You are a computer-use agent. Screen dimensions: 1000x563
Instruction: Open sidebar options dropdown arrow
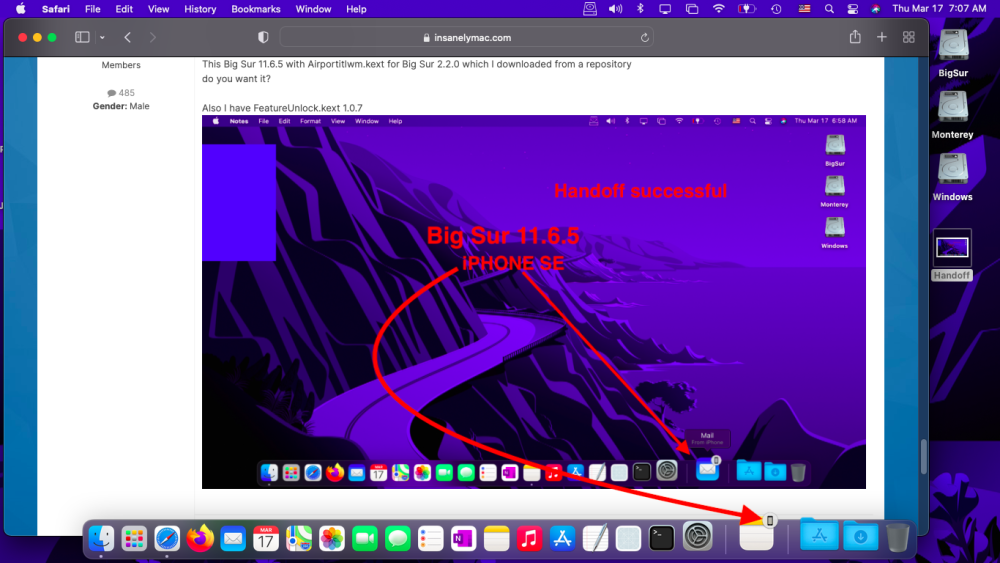pyautogui.click(x=102, y=37)
